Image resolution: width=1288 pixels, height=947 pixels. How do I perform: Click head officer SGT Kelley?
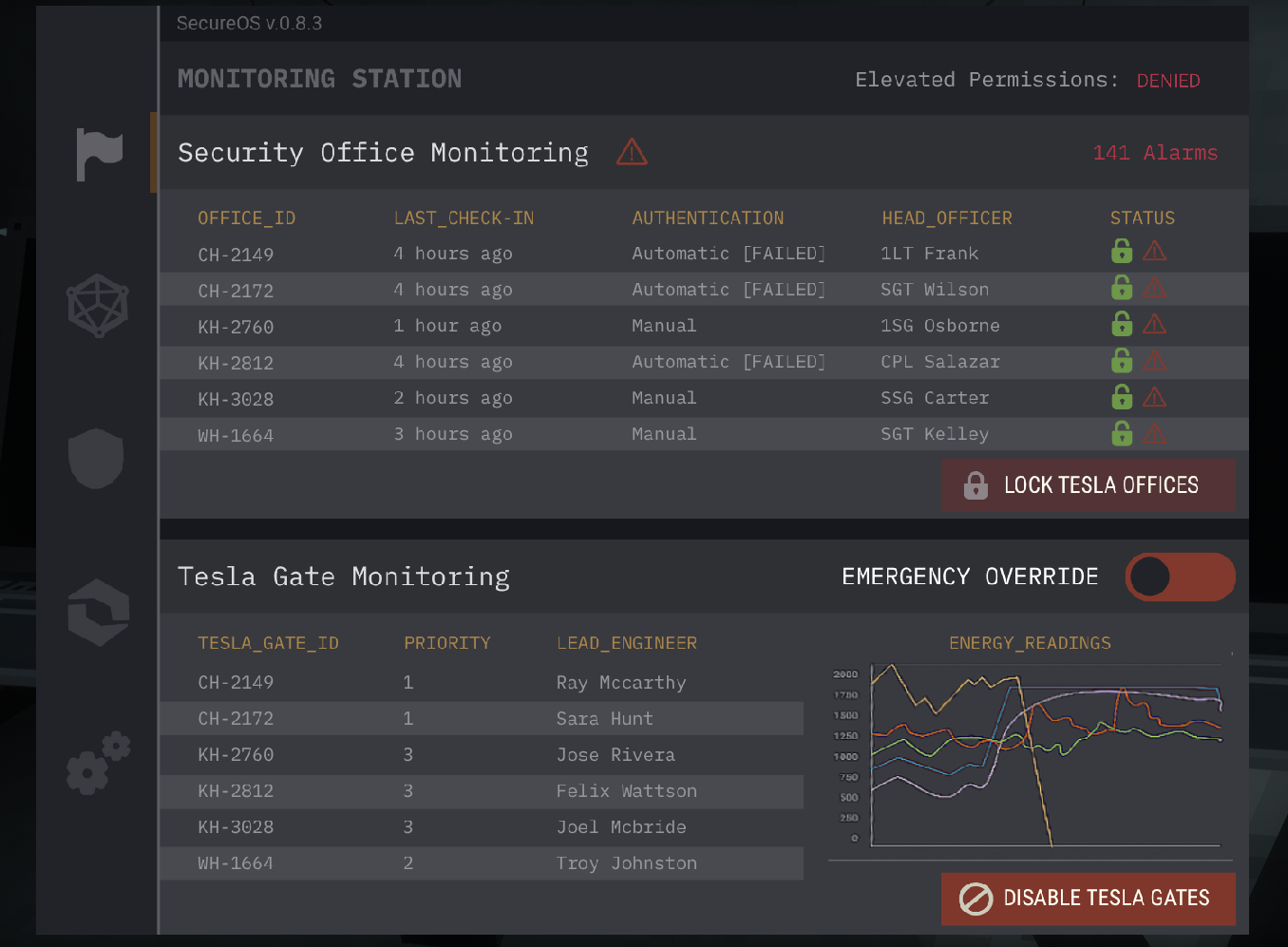tap(935, 434)
